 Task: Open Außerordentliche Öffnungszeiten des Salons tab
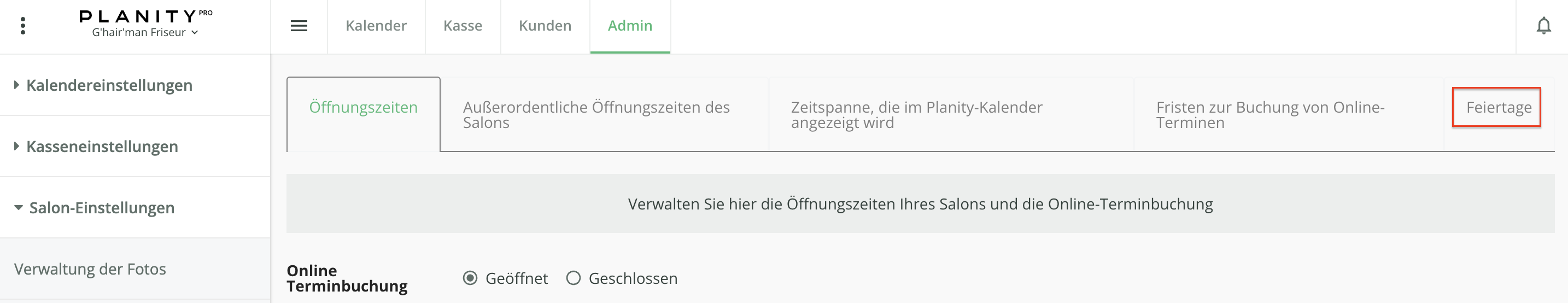(596, 114)
